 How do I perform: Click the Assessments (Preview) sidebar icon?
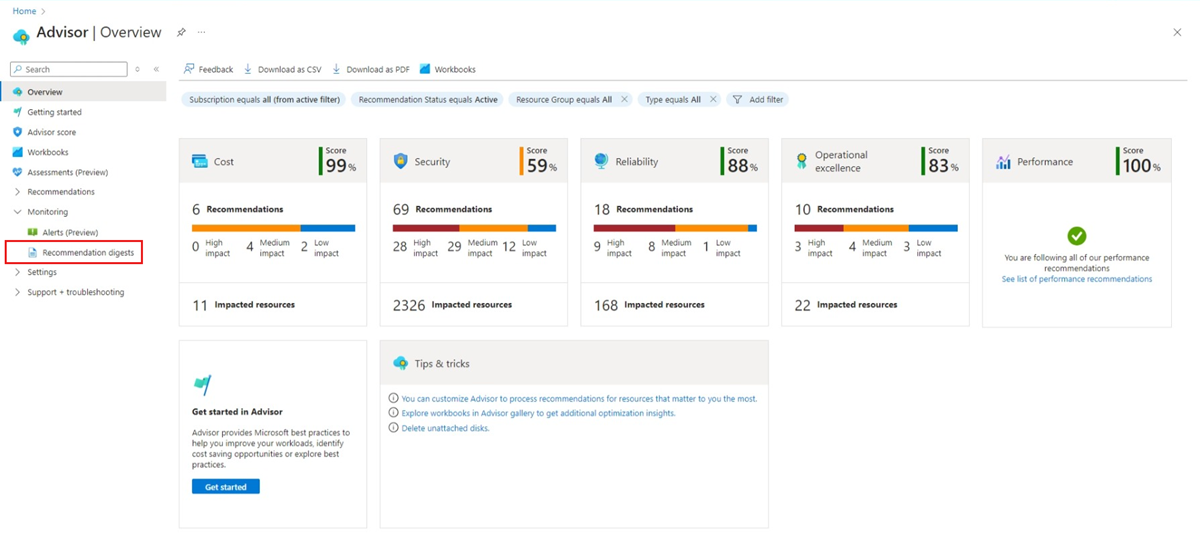[x=17, y=172]
